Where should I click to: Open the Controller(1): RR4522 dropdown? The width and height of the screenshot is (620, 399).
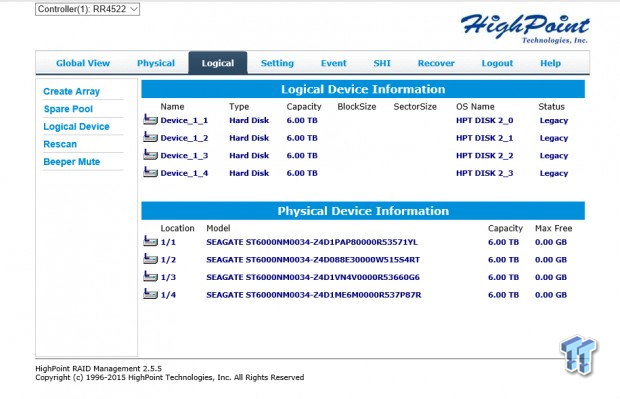click(87, 9)
